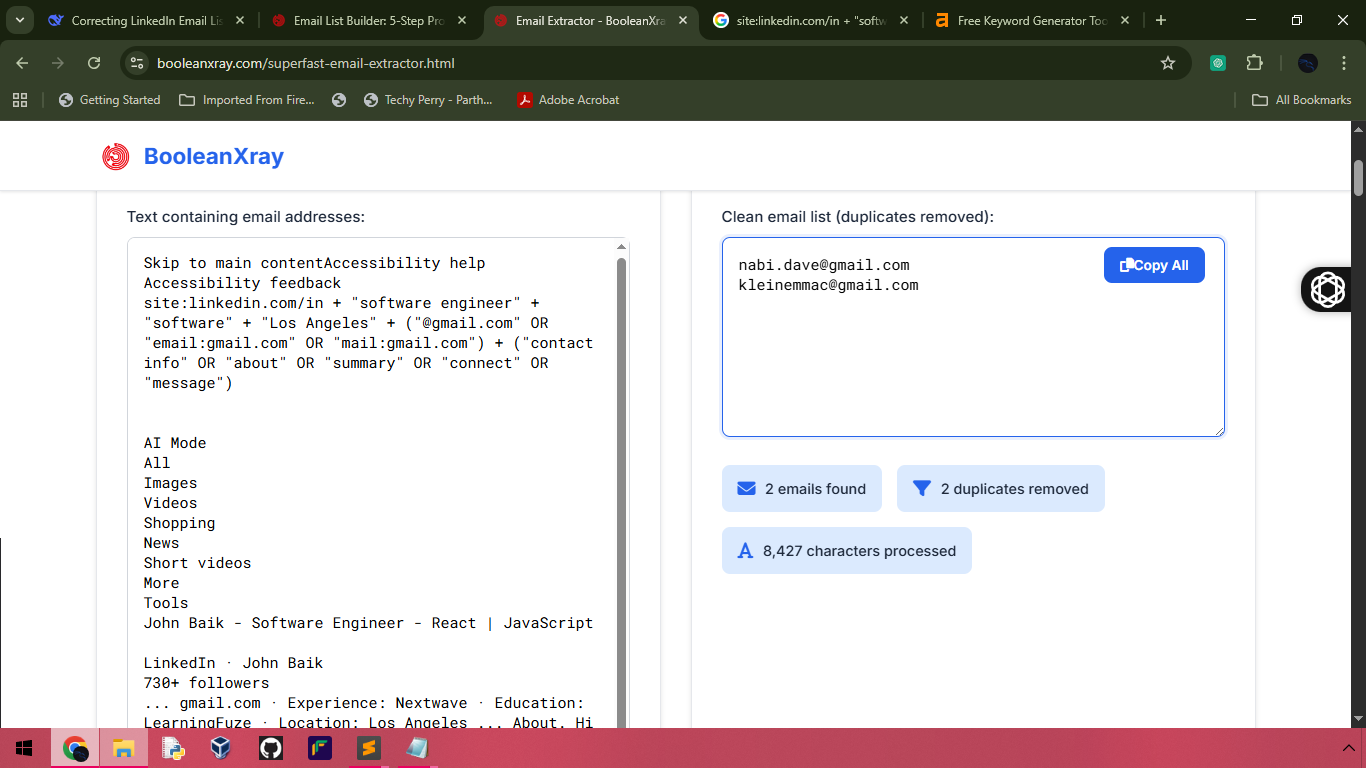Open GitHub Desktop from the taskbar
Viewport: 1366px width, 768px height.
271,748
